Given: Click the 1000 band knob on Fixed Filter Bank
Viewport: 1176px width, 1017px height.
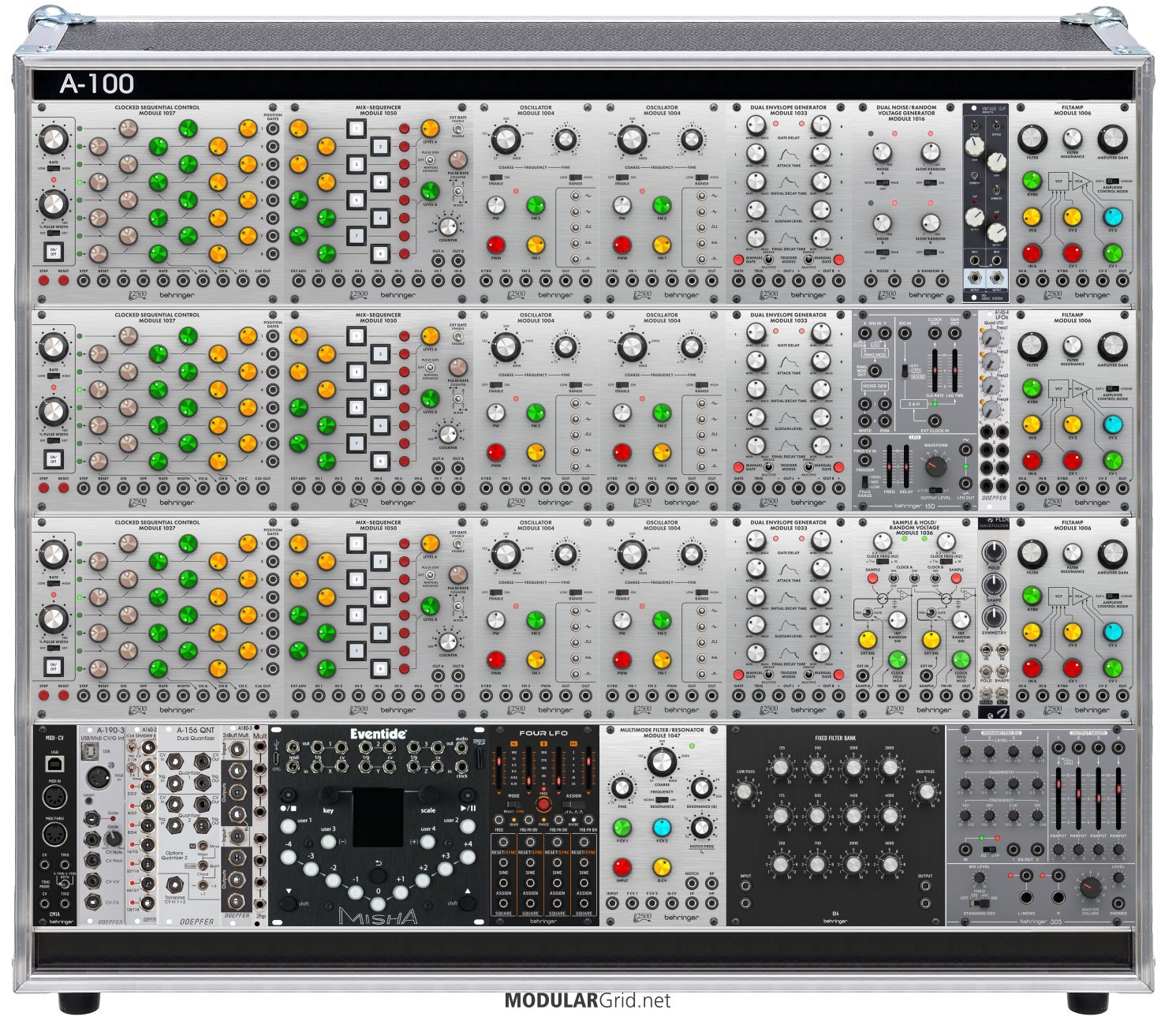Looking at the screenshot, I should (x=853, y=768).
